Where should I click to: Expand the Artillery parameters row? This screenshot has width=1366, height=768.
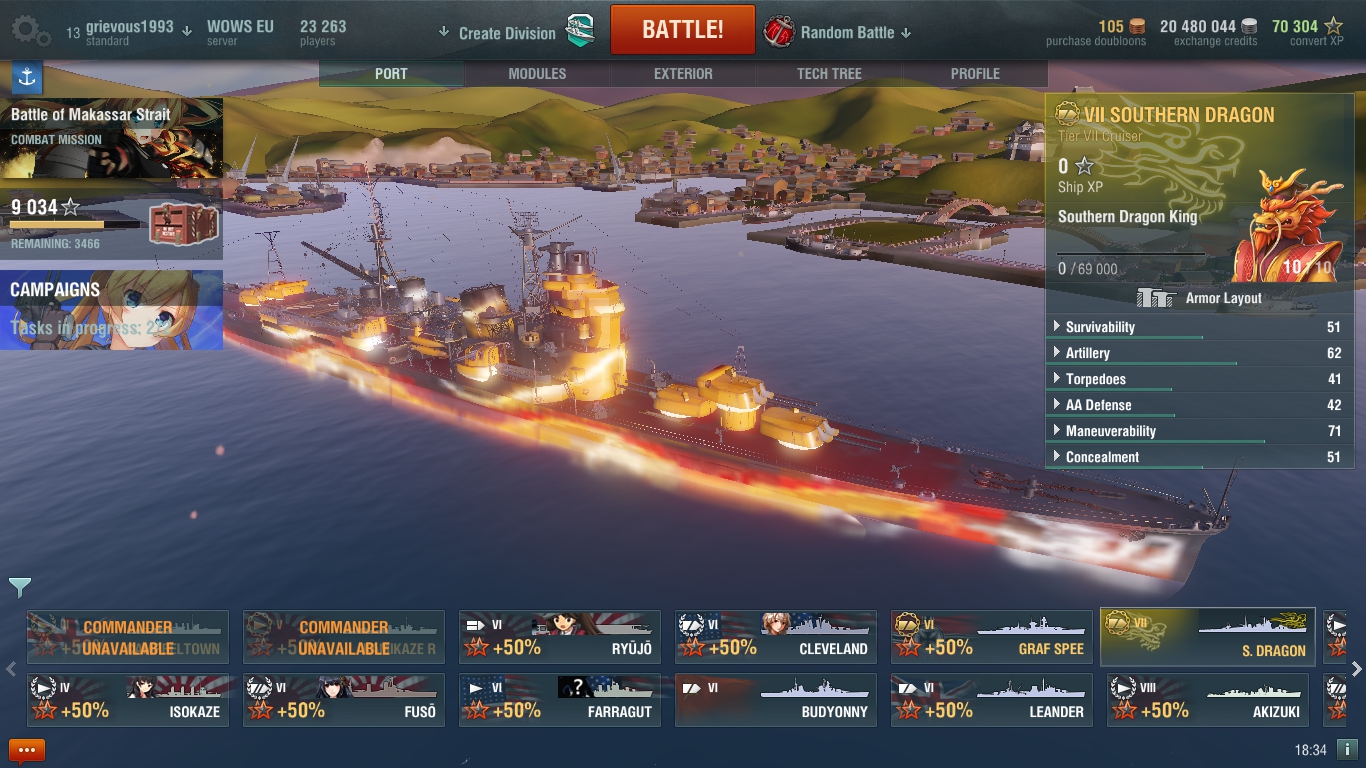point(1199,353)
